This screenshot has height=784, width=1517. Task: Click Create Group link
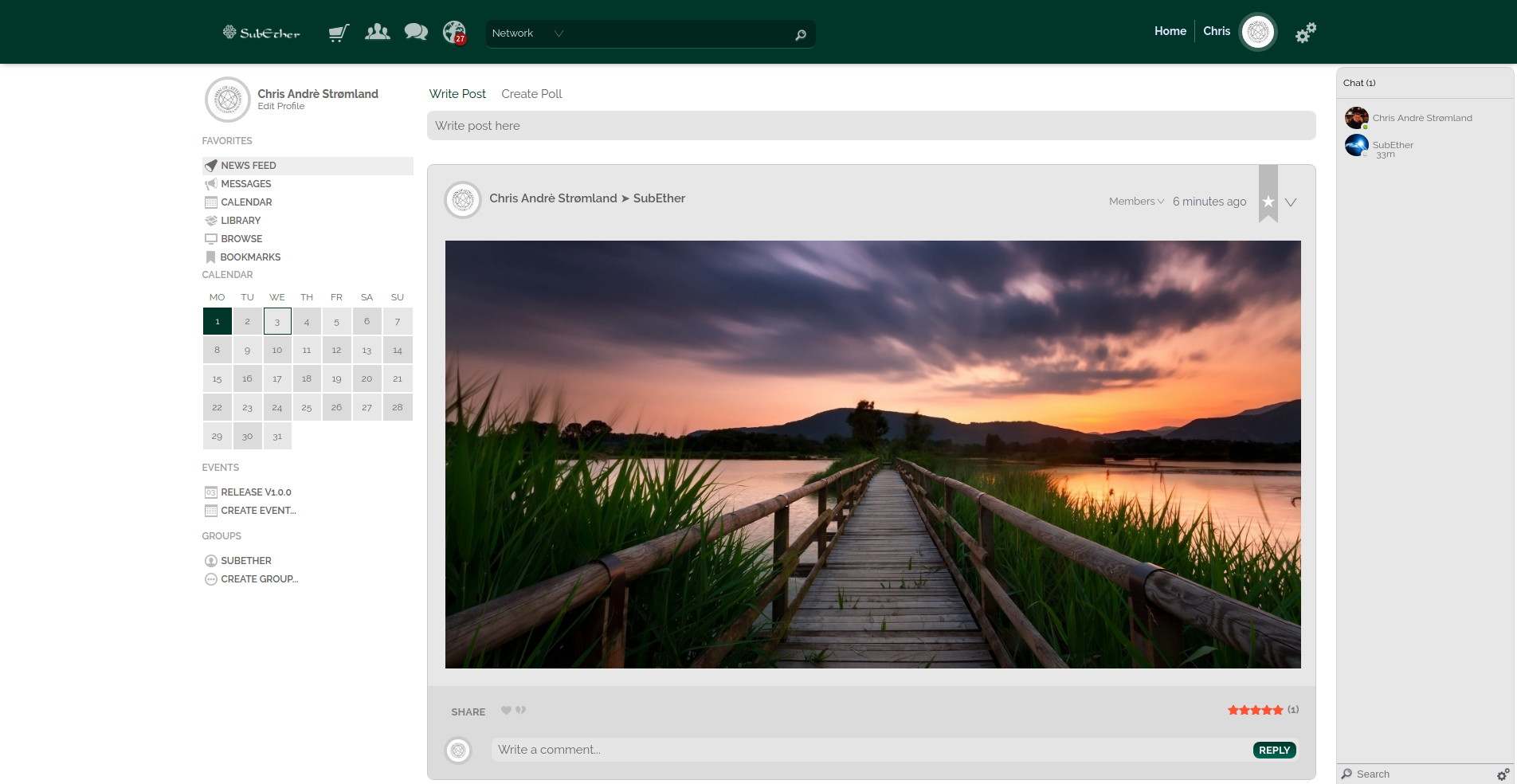(x=260, y=579)
